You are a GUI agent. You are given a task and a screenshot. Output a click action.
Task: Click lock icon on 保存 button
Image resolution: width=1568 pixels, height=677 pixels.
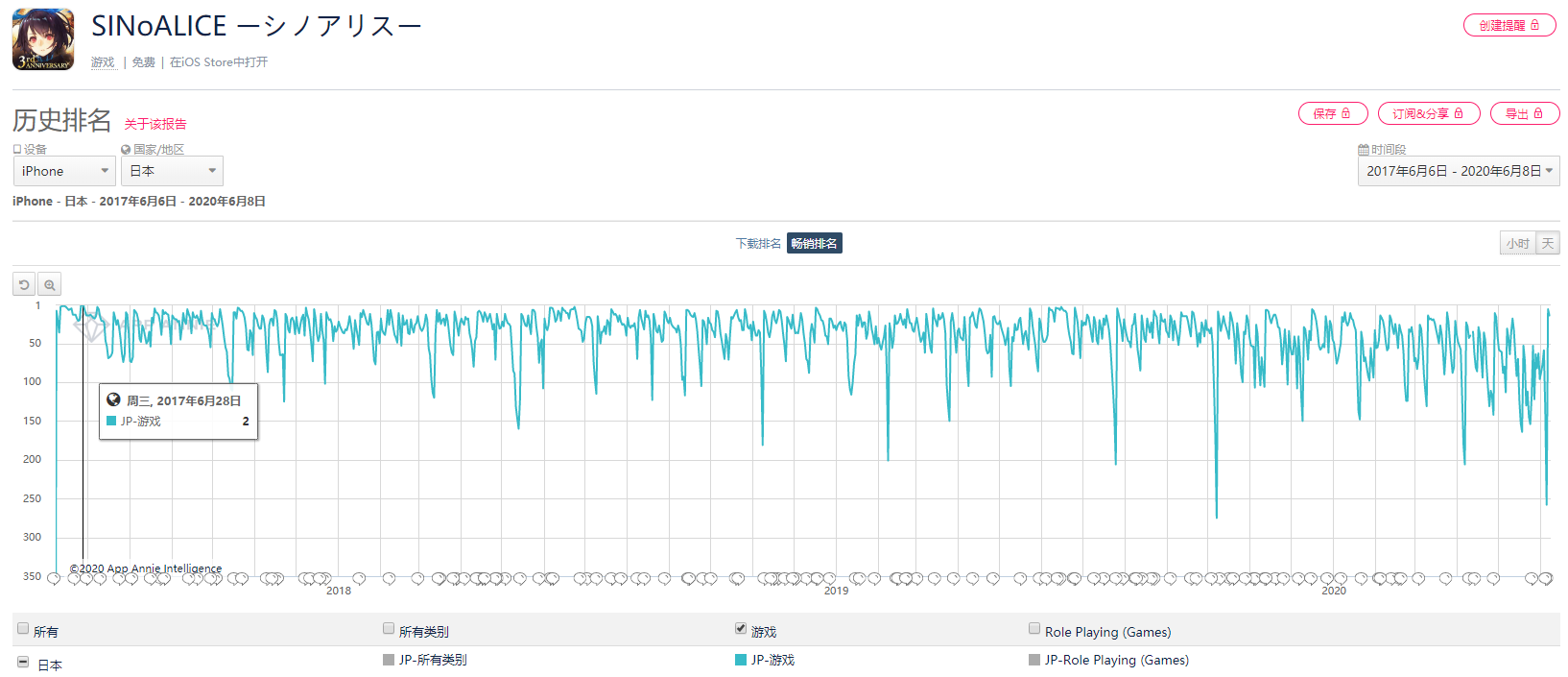(x=1345, y=113)
